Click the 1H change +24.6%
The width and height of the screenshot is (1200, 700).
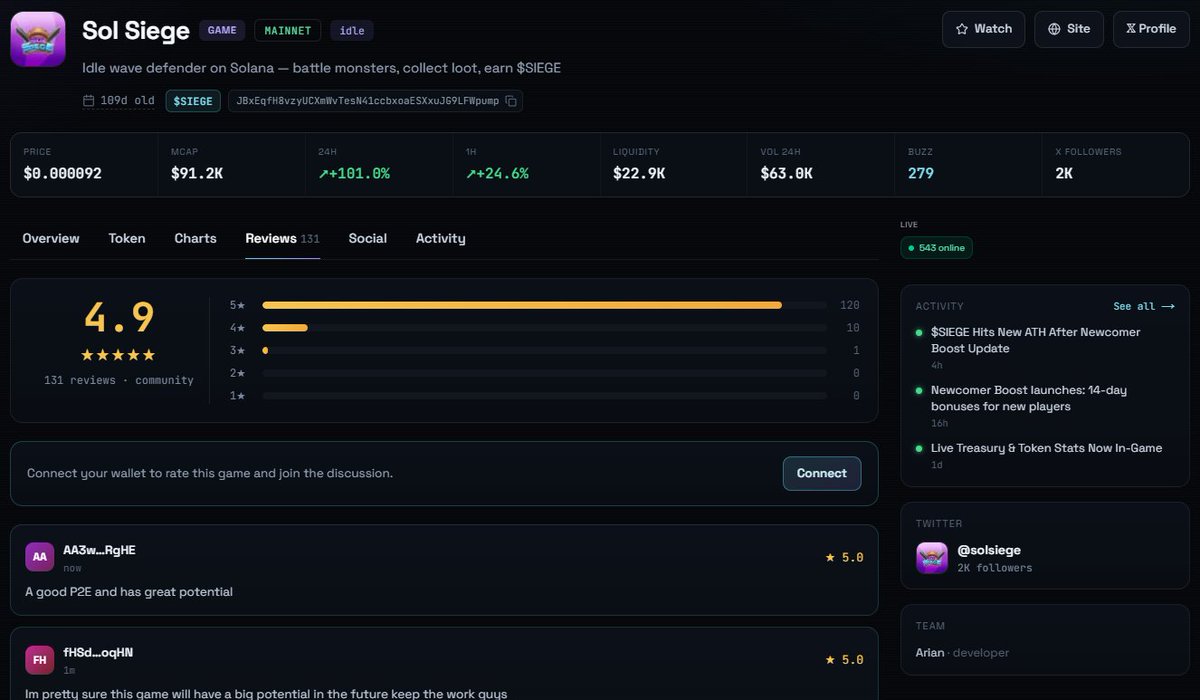tap(497, 173)
